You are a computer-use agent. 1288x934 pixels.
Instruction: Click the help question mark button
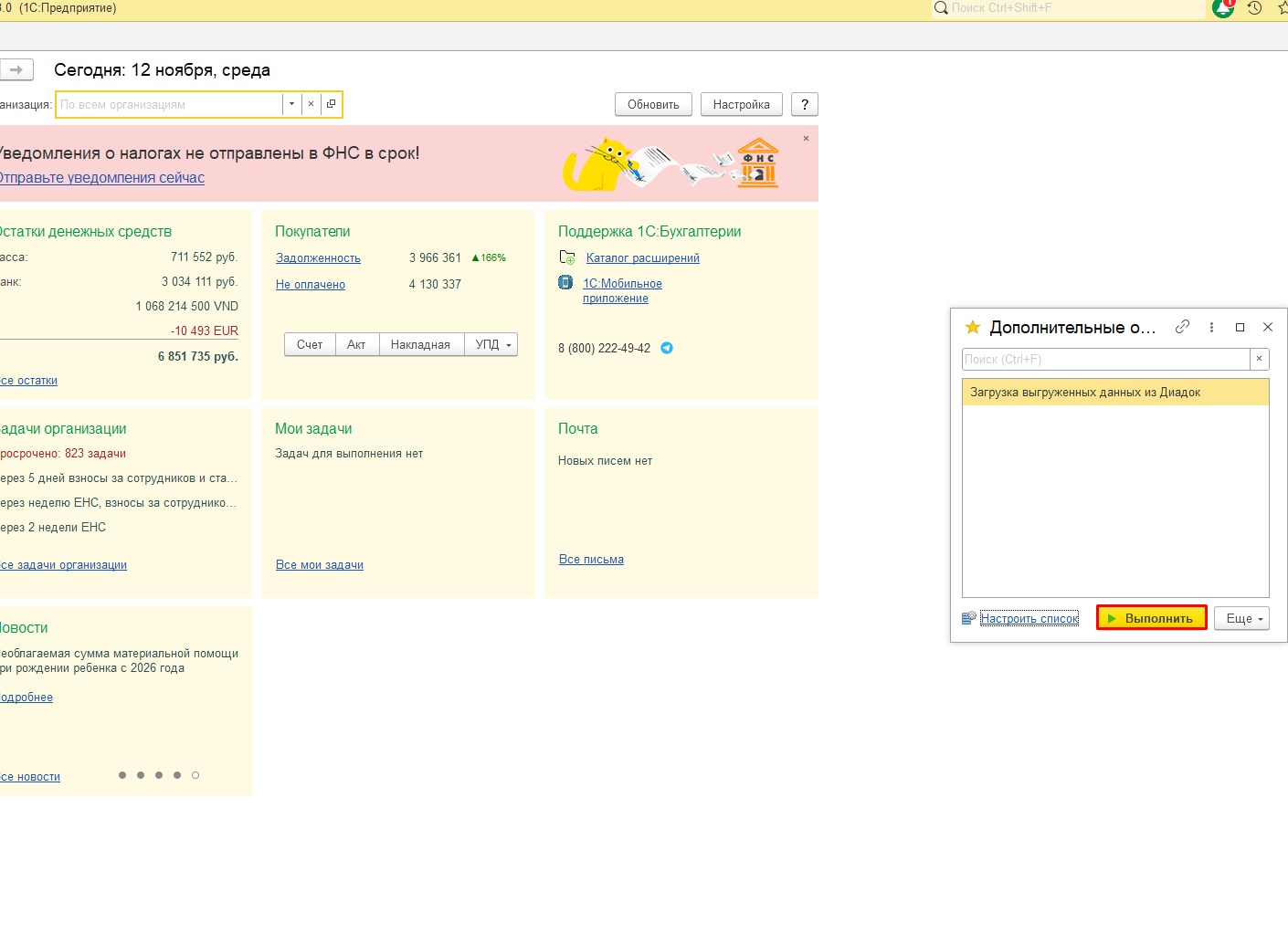click(805, 104)
